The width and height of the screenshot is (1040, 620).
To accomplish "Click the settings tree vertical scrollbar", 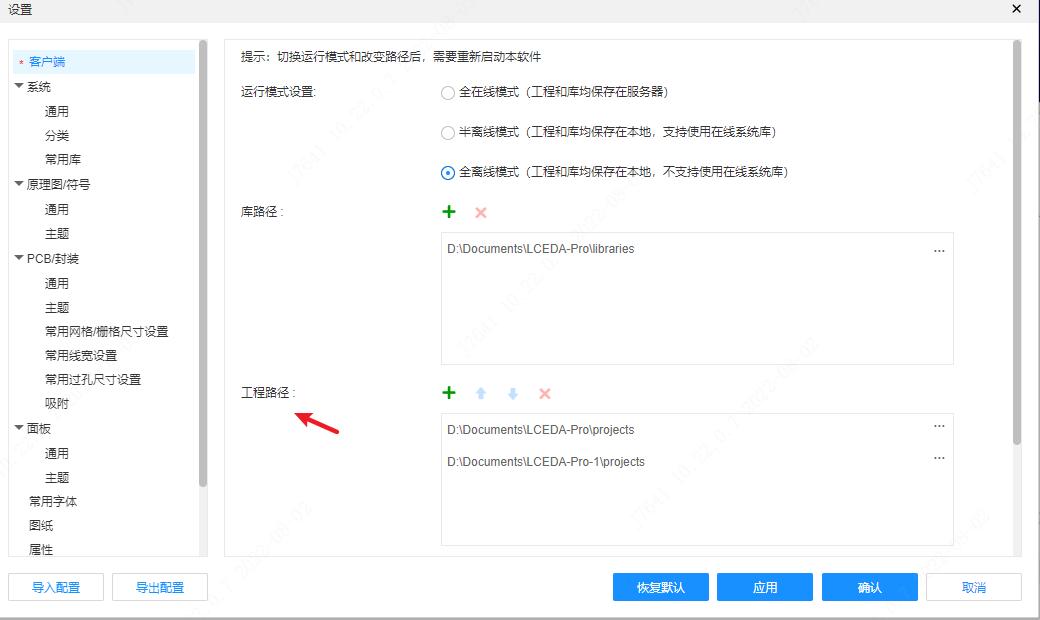I will pyautogui.click(x=203, y=263).
